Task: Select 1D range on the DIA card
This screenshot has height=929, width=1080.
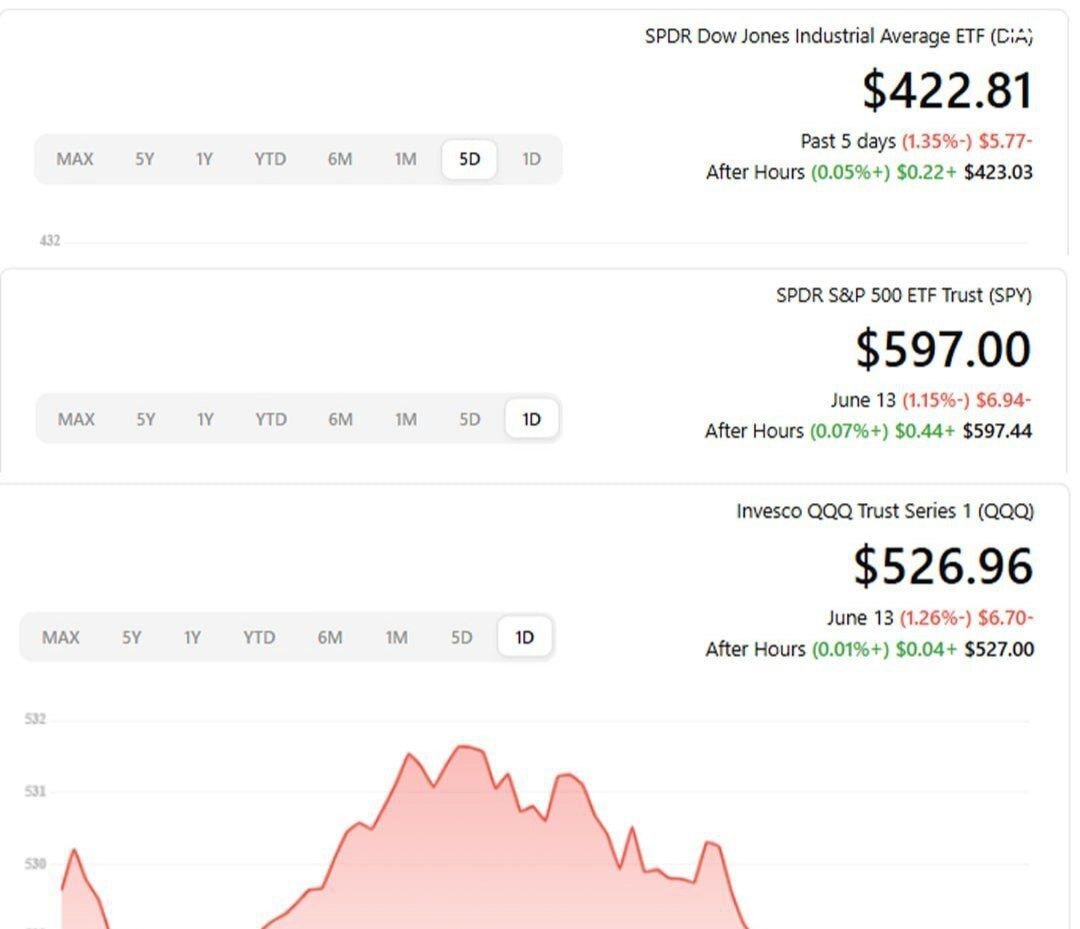Action: [531, 159]
